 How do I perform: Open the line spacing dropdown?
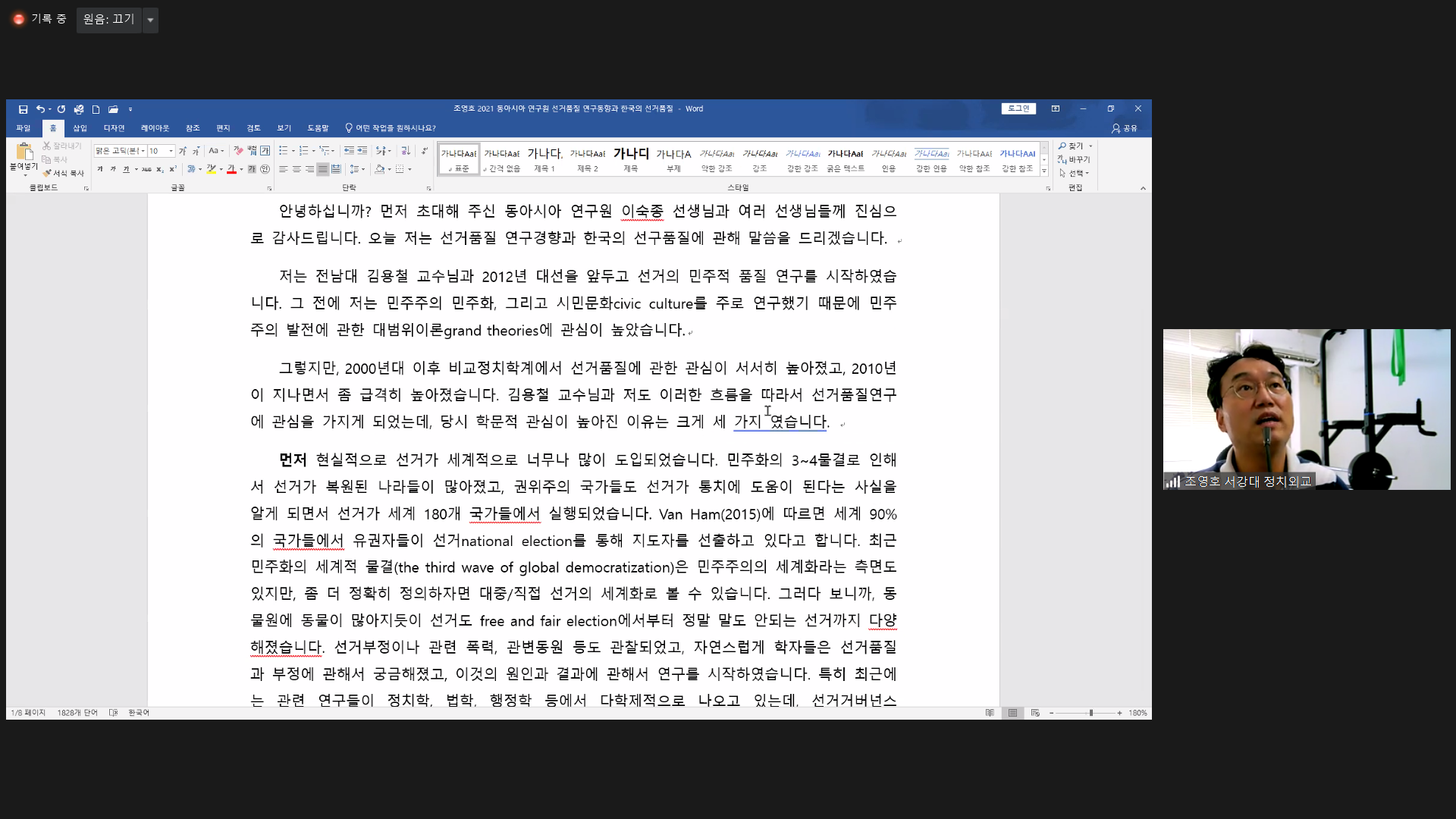tap(363, 169)
